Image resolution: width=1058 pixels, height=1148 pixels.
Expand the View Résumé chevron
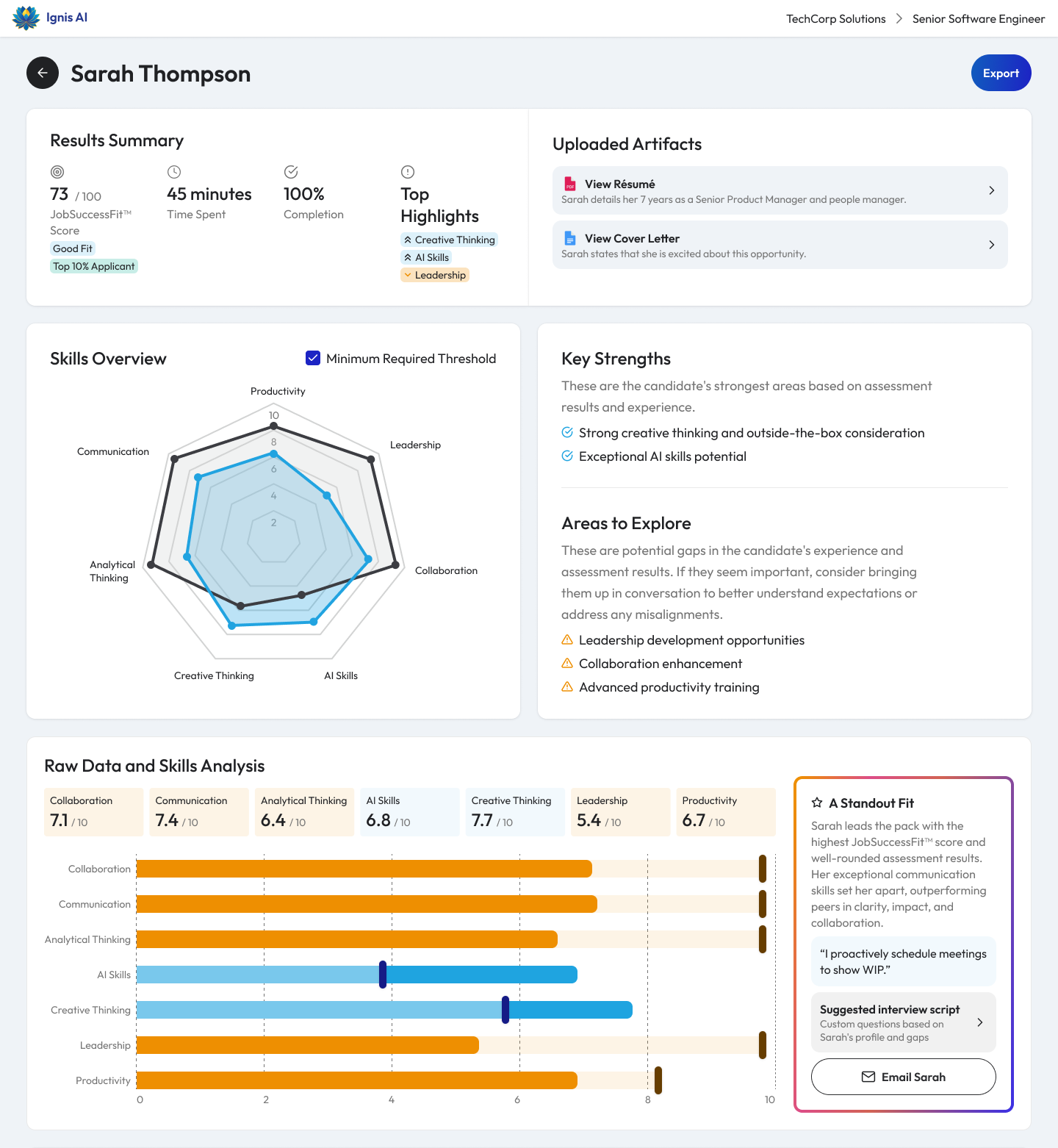(991, 190)
